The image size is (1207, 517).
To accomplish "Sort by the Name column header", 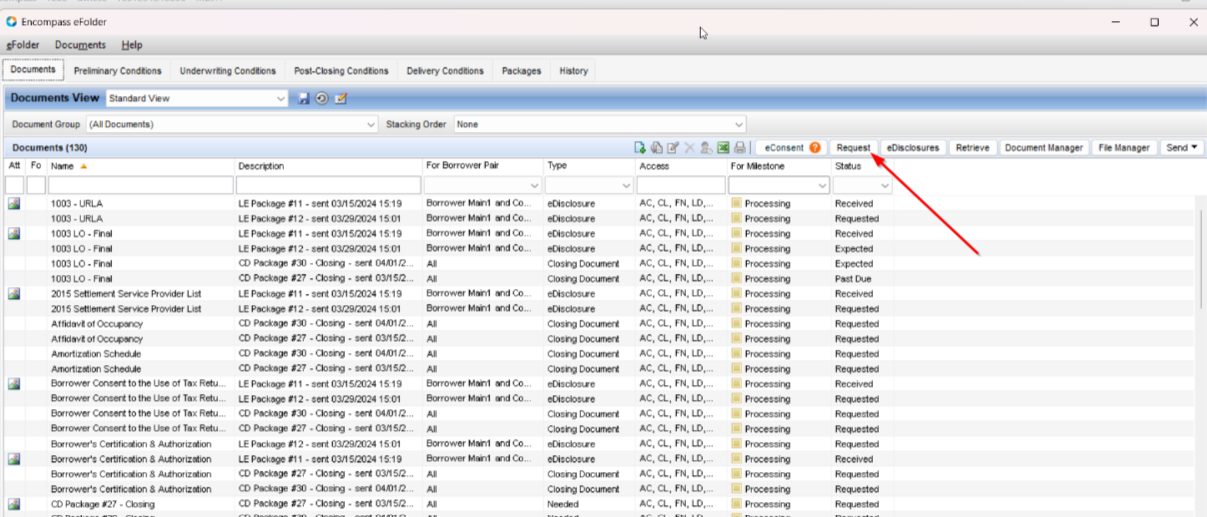I will (x=140, y=165).
